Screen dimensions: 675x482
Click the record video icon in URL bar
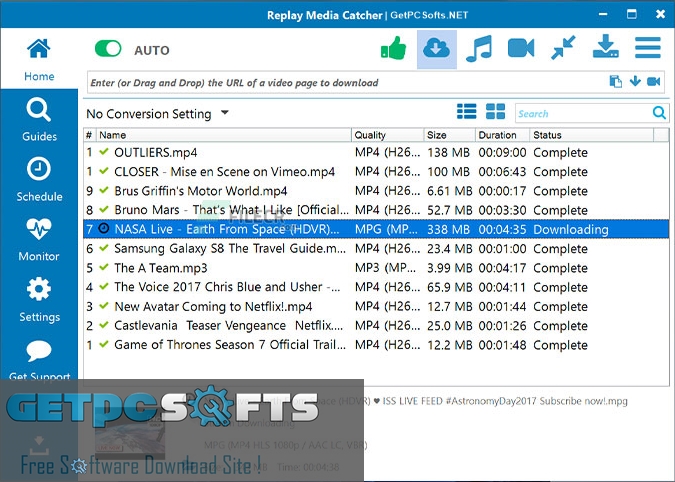(653, 81)
